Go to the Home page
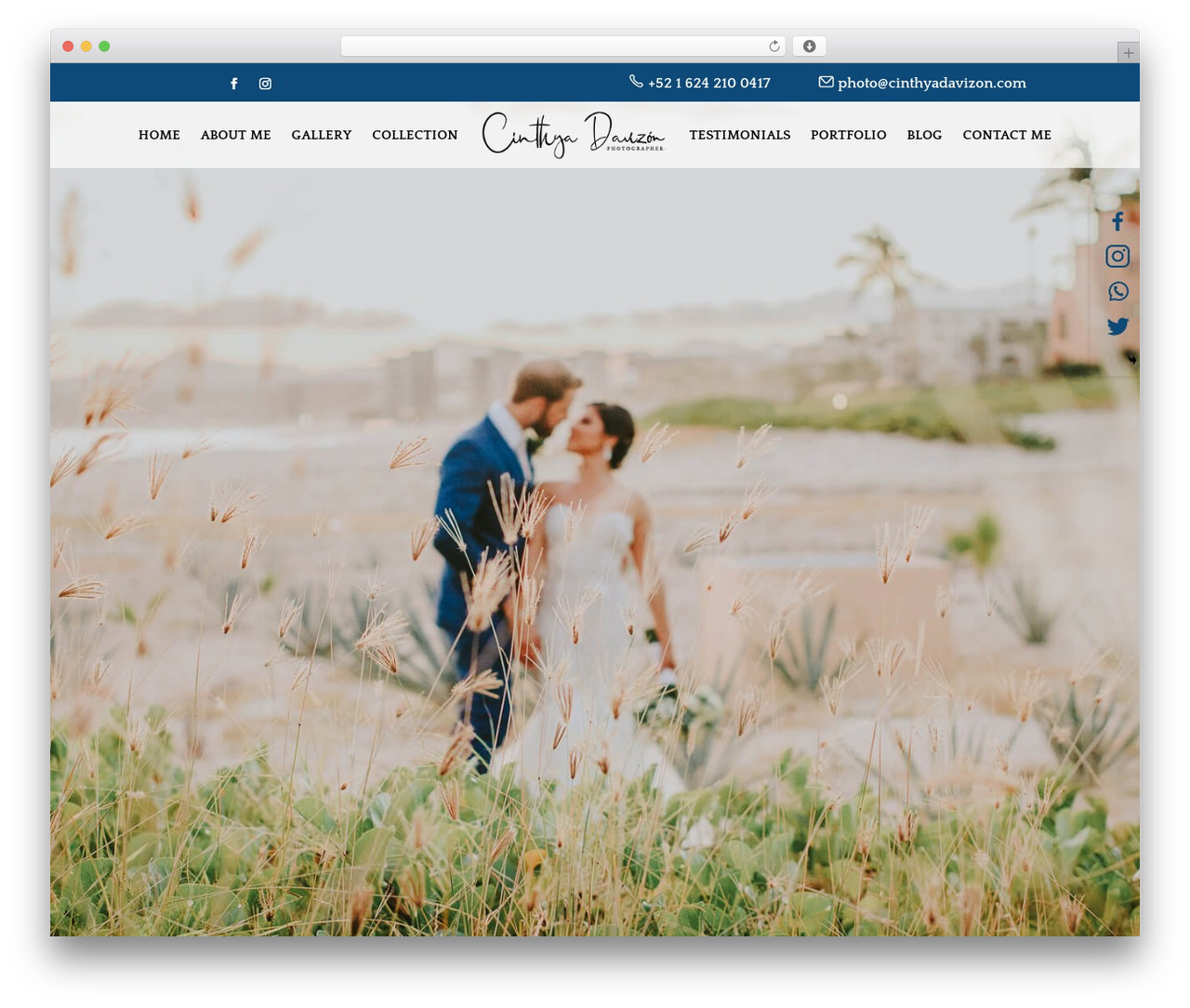This screenshot has height=1008, width=1190. [159, 135]
